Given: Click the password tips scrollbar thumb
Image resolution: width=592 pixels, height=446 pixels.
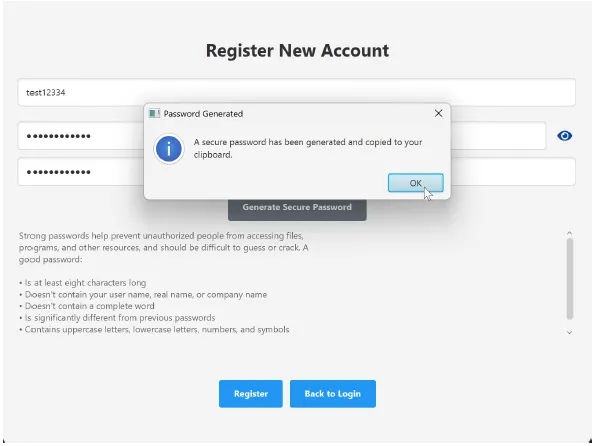Looking at the screenshot, I should coord(570,279).
